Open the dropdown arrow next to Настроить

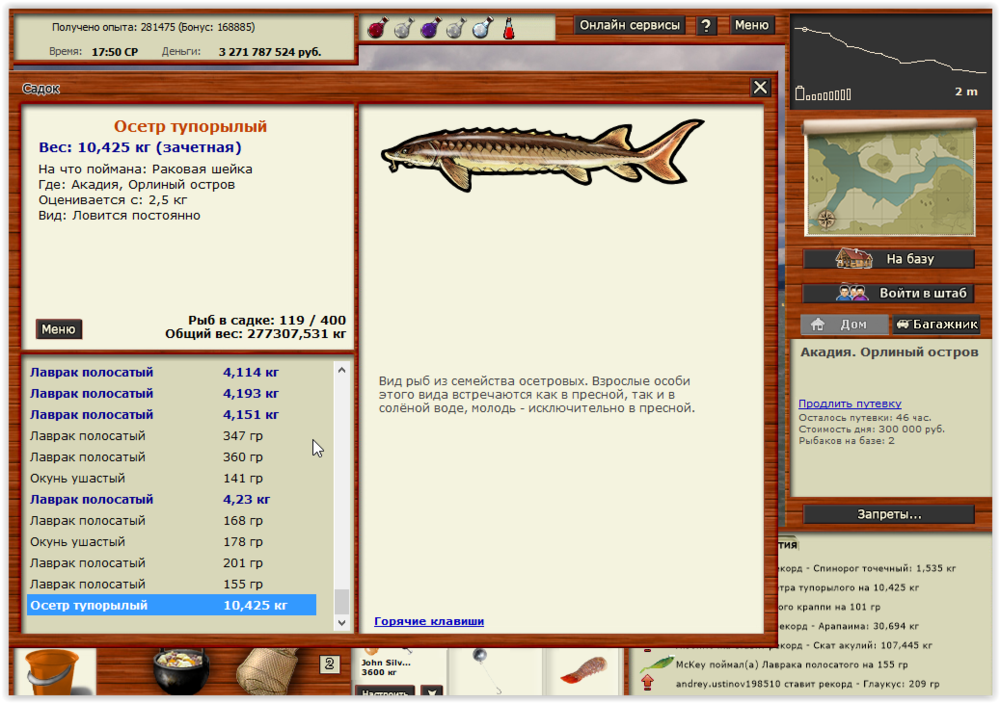click(x=432, y=692)
